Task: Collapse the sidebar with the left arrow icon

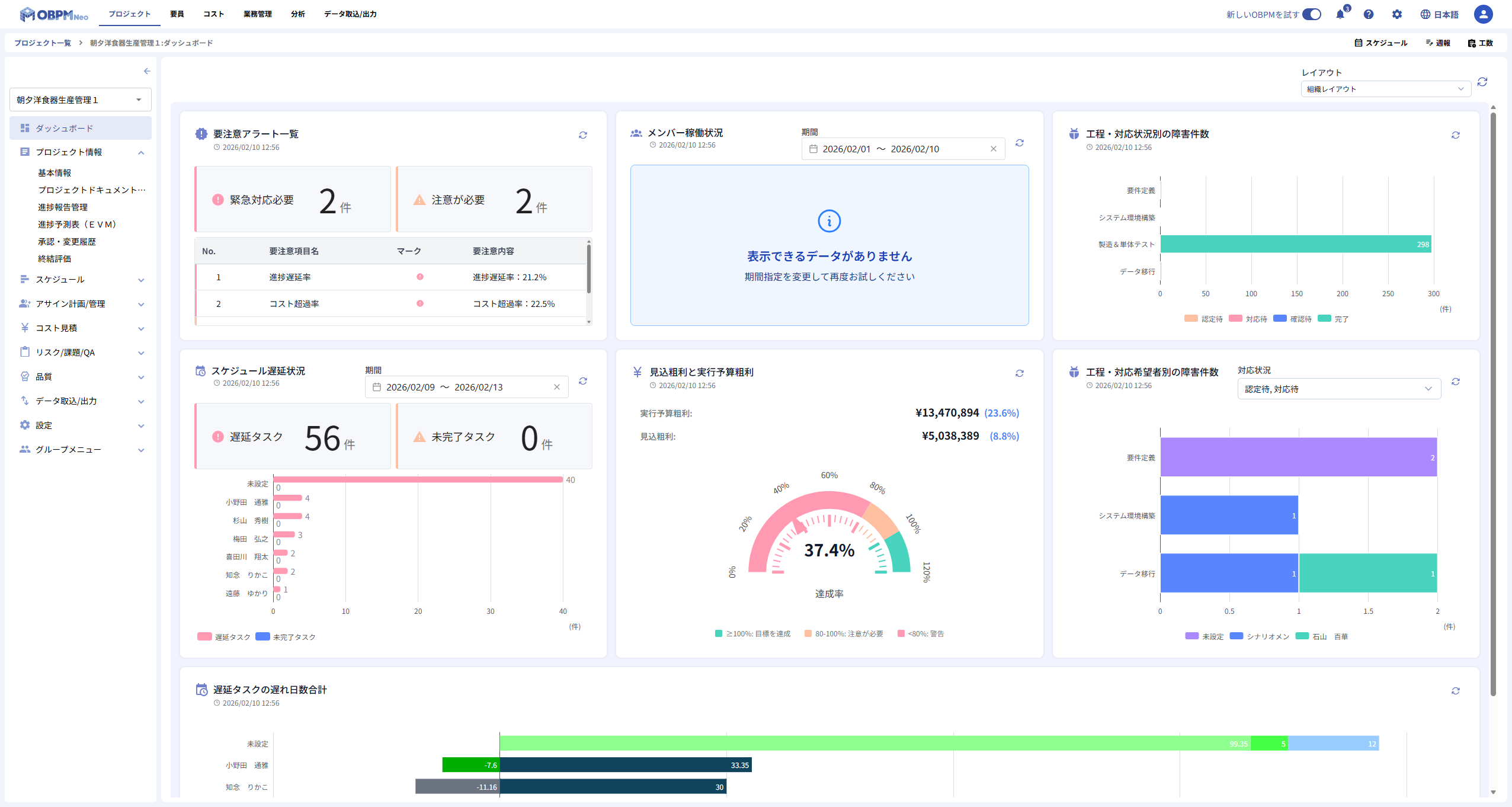Action: (x=147, y=71)
